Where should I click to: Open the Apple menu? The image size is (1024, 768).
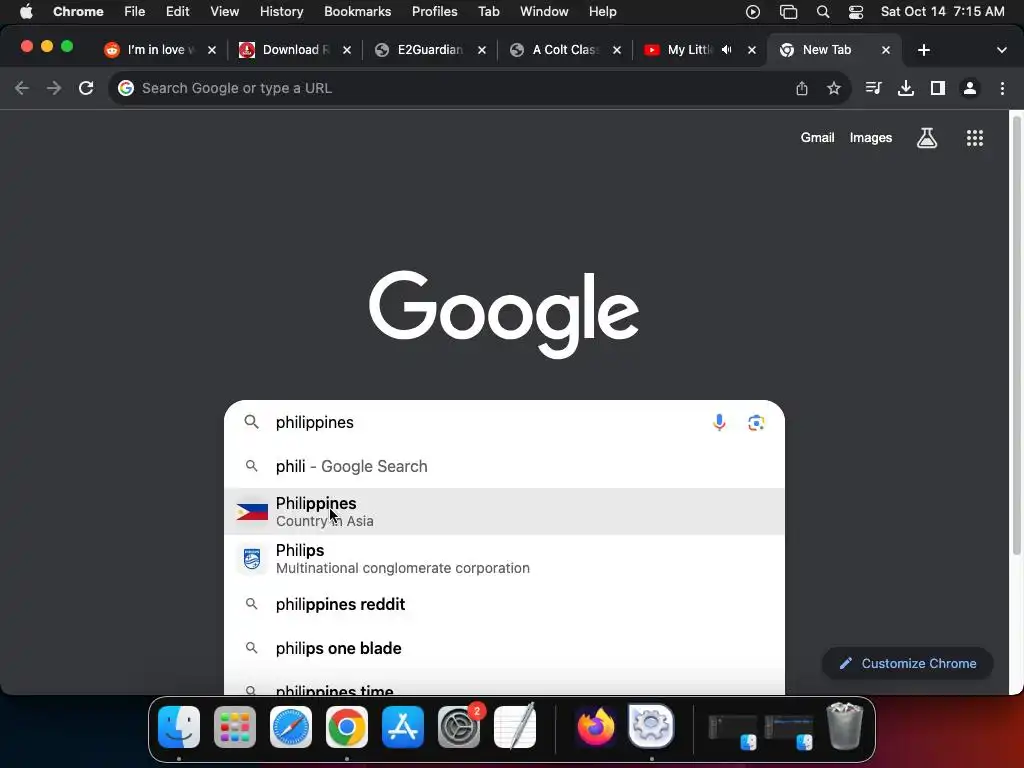coord(26,12)
